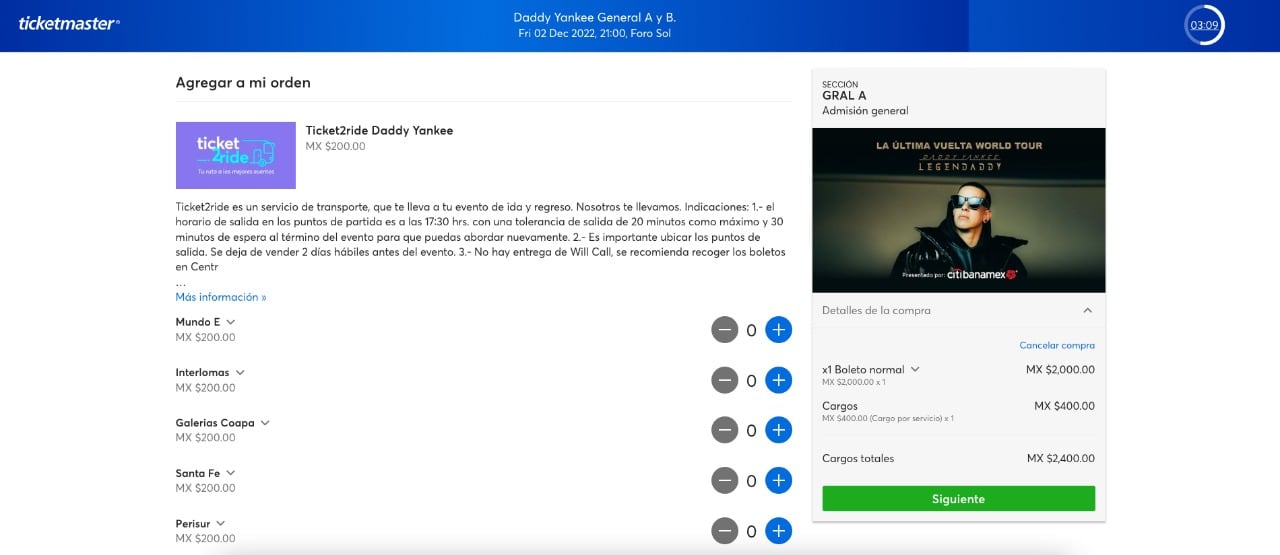Image resolution: width=1280 pixels, height=555 pixels.
Task: Click the plus button for Perisur
Action: tap(778, 531)
